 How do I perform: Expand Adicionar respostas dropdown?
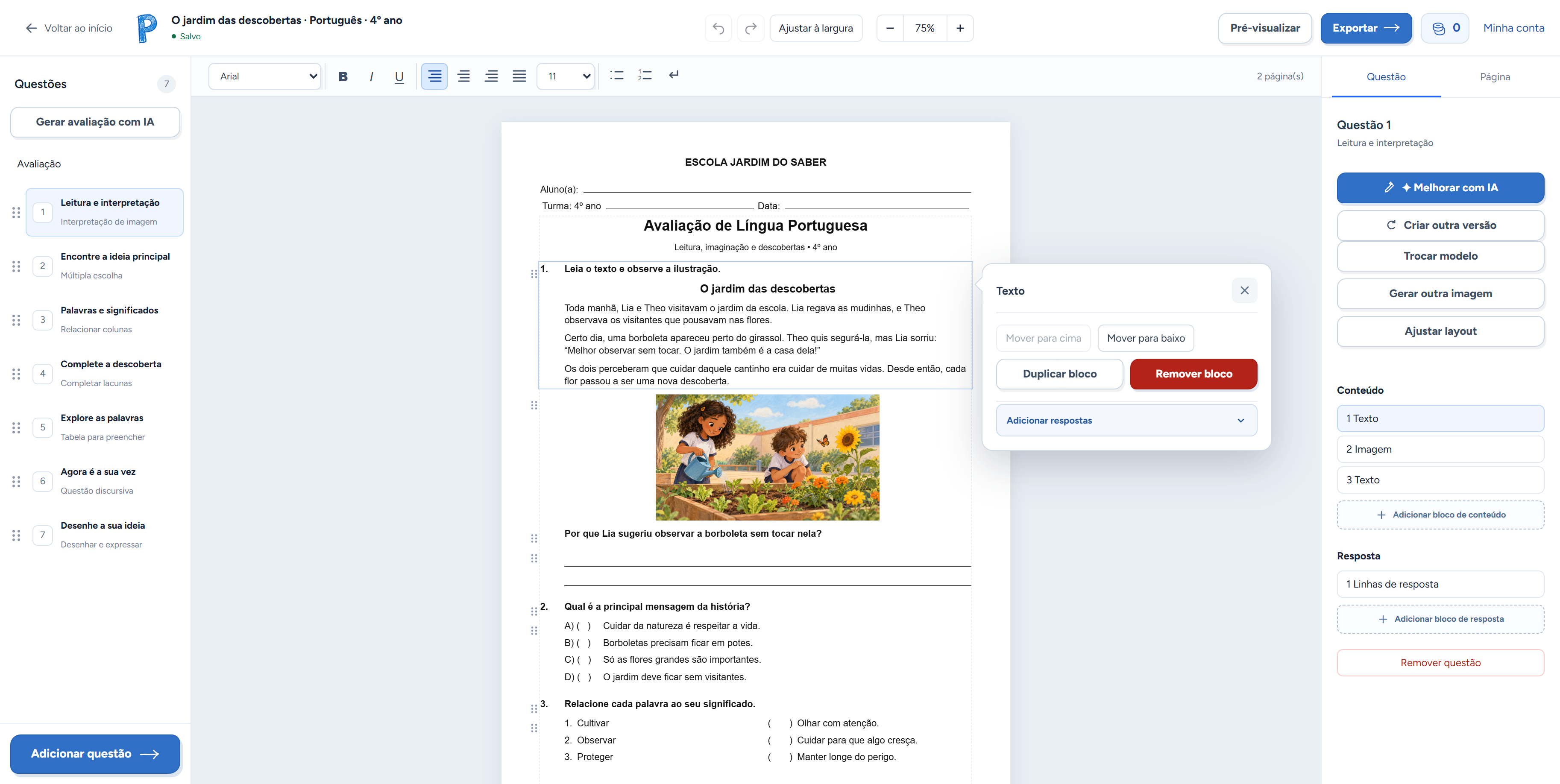coord(1126,420)
